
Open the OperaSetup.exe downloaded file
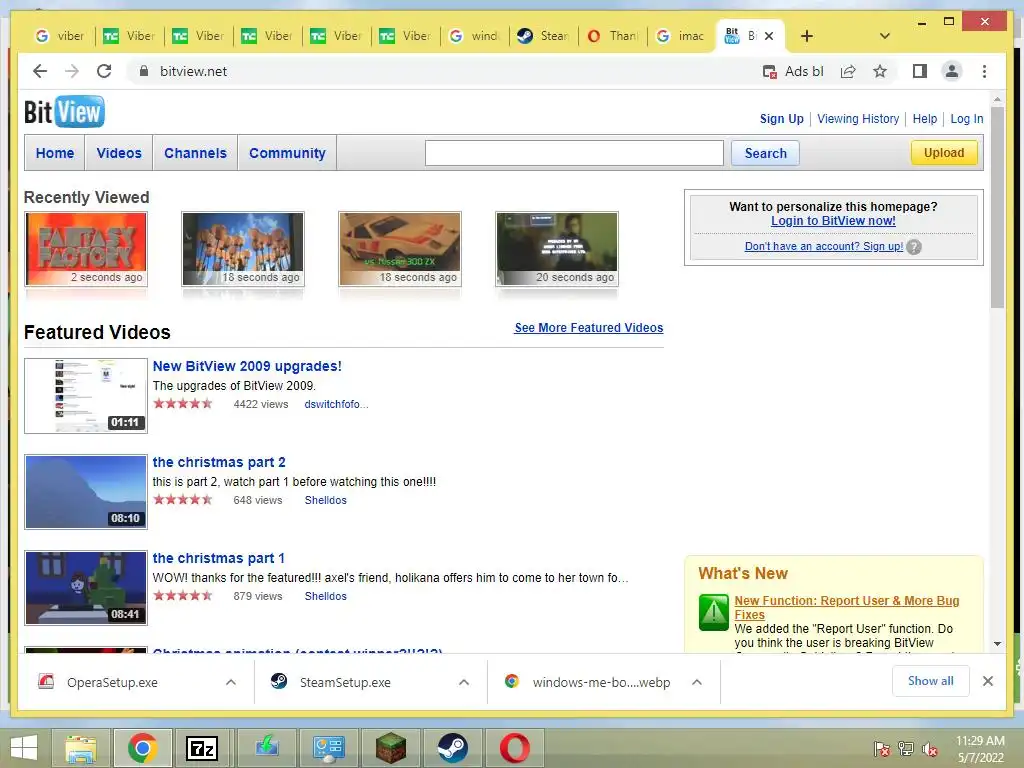click(112, 682)
